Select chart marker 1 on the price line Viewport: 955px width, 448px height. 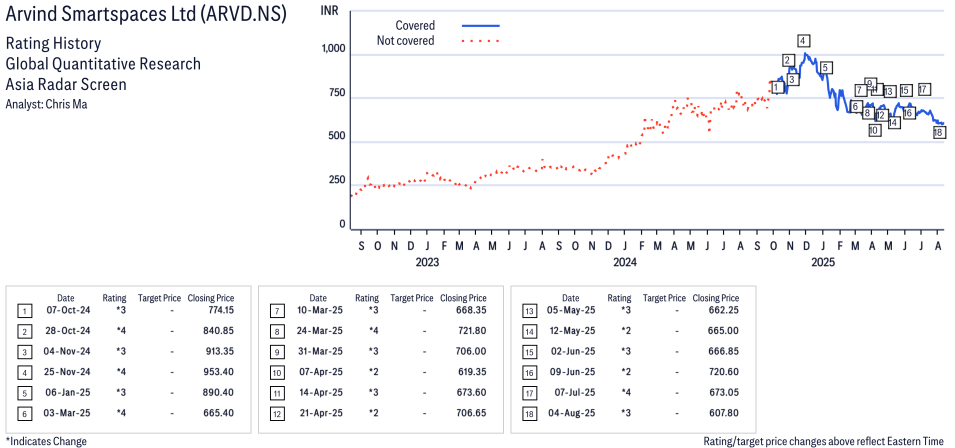[x=778, y=88]
